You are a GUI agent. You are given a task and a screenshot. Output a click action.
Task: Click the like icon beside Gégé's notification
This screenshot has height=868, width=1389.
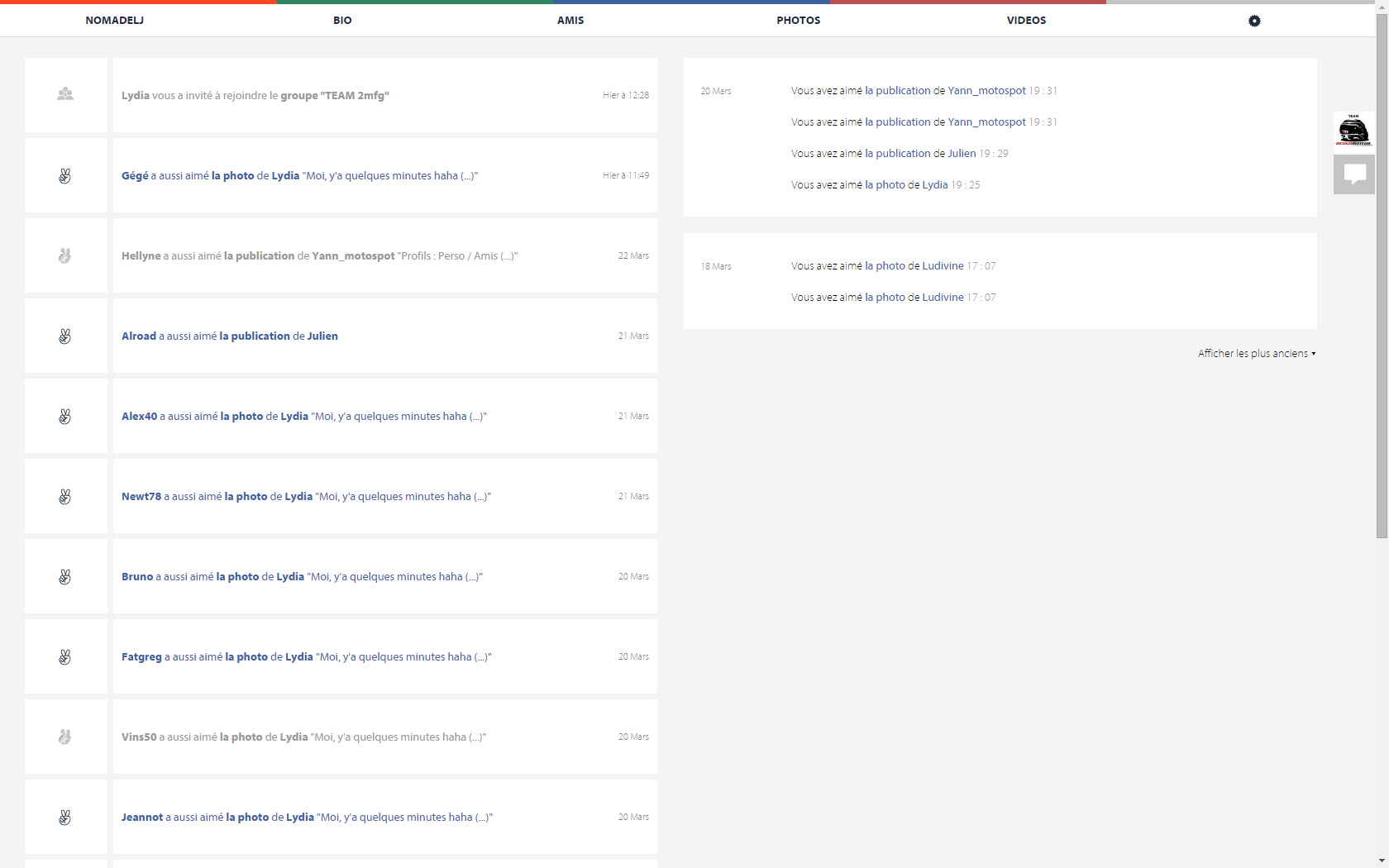point(65,175)
